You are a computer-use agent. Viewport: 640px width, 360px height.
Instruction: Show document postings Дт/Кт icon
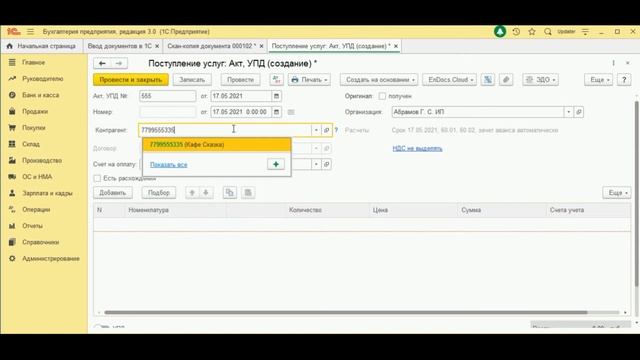tap(276, 80)
